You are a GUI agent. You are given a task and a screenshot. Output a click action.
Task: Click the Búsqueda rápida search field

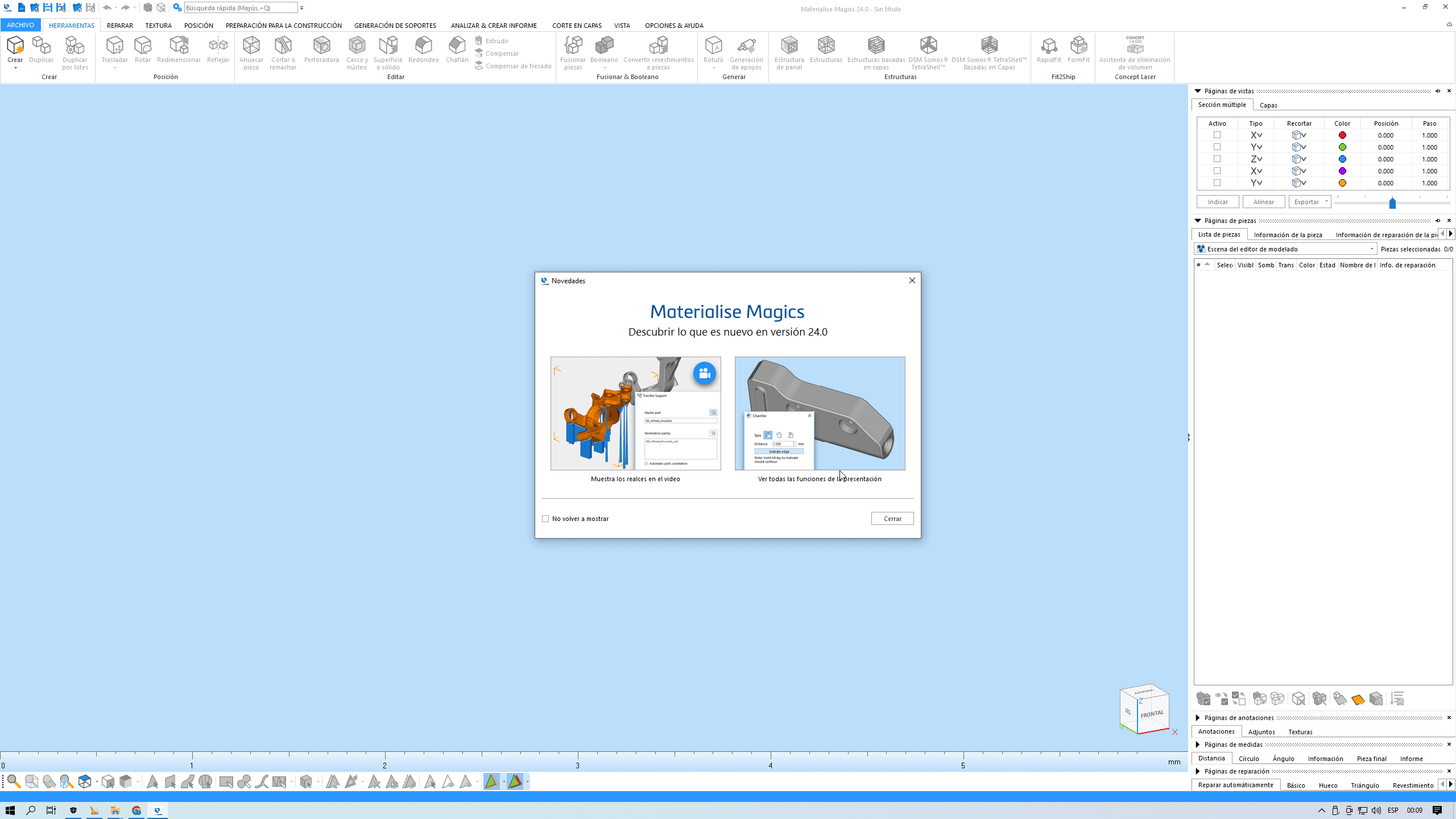(x=241, y=8)
